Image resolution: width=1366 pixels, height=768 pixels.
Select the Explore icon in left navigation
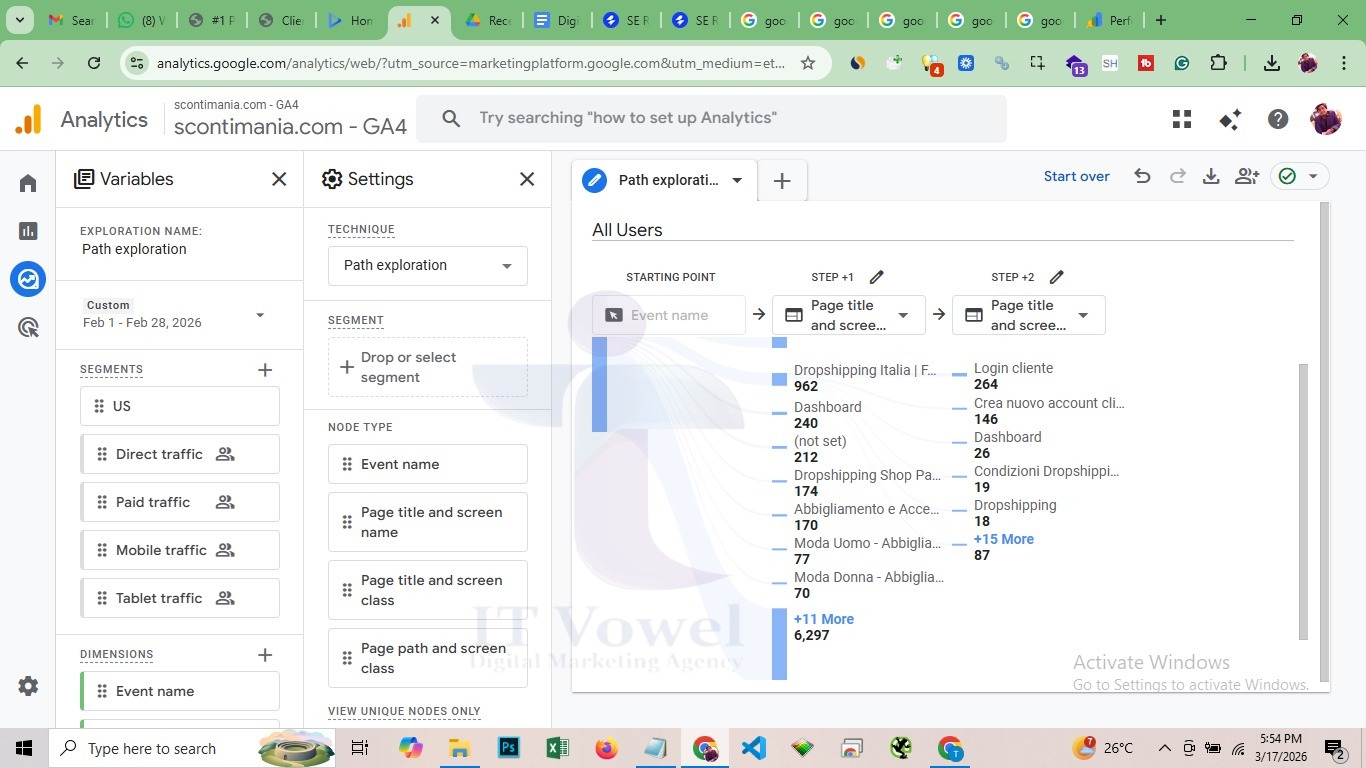coord(28,279)
